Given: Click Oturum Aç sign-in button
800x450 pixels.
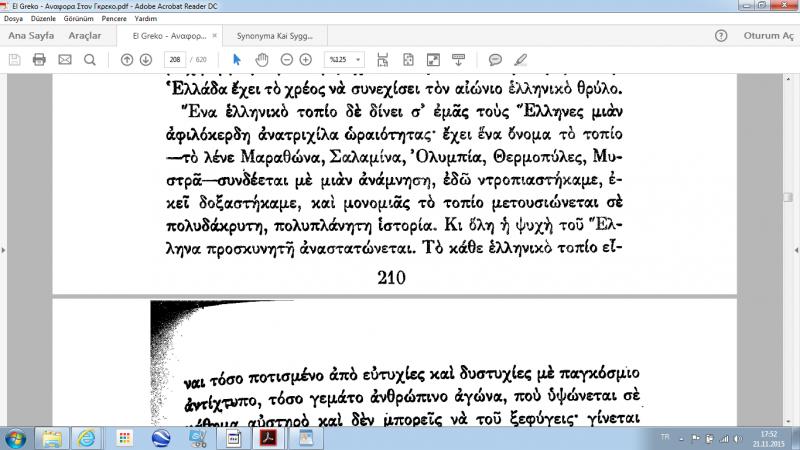Looking at the screenshot, I should coord(768,36).
